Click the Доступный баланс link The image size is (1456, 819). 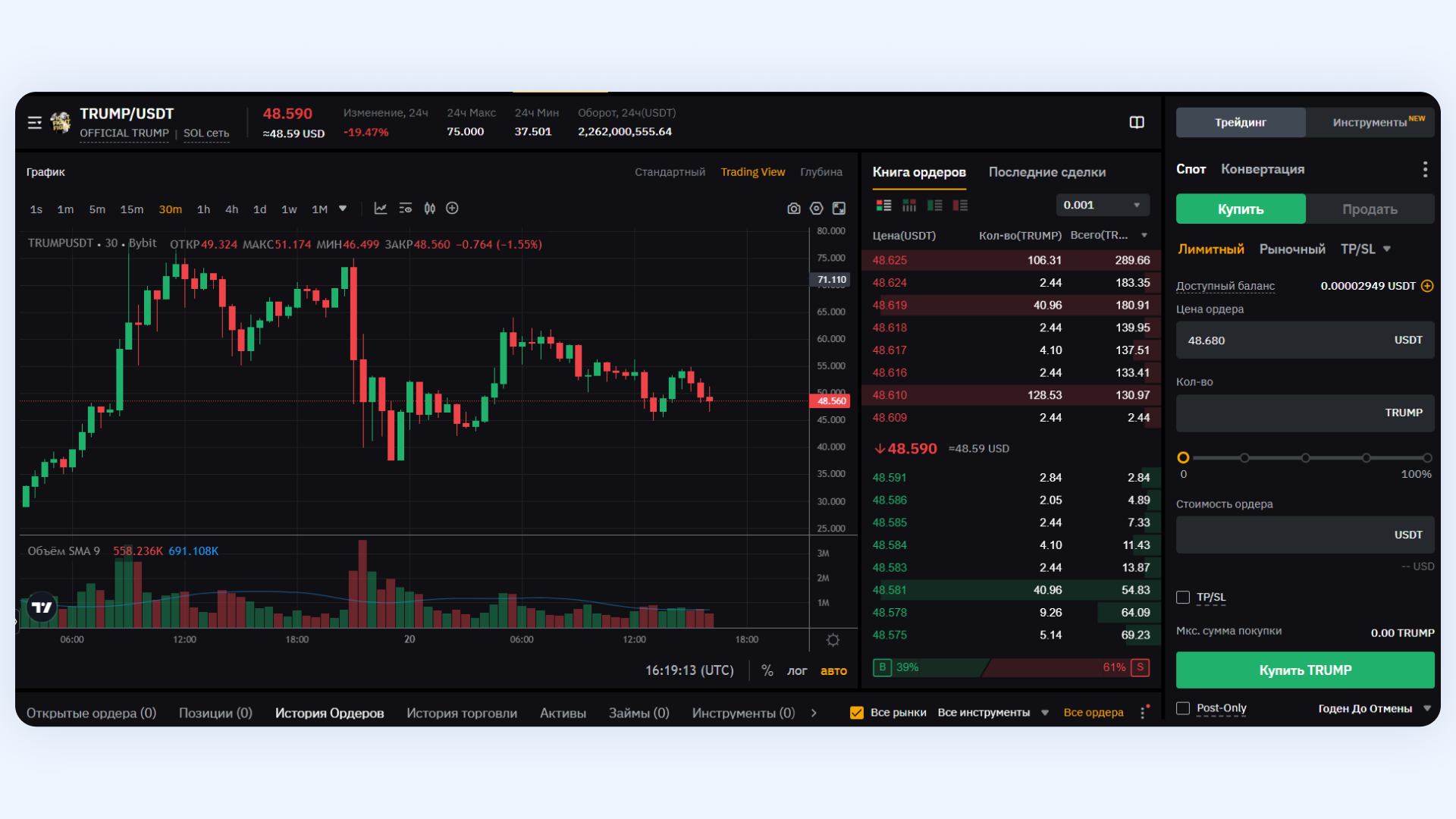point(1225,286)
